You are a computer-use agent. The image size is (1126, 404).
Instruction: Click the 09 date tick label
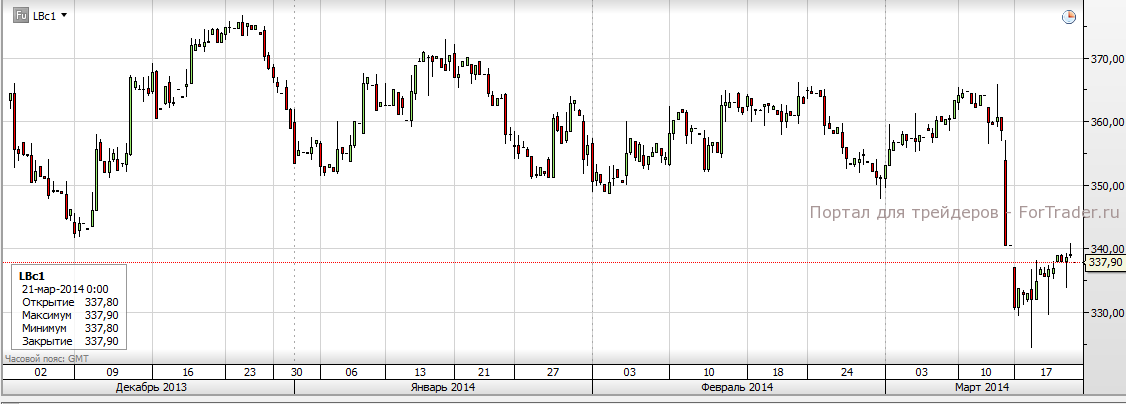coord(112,372)
